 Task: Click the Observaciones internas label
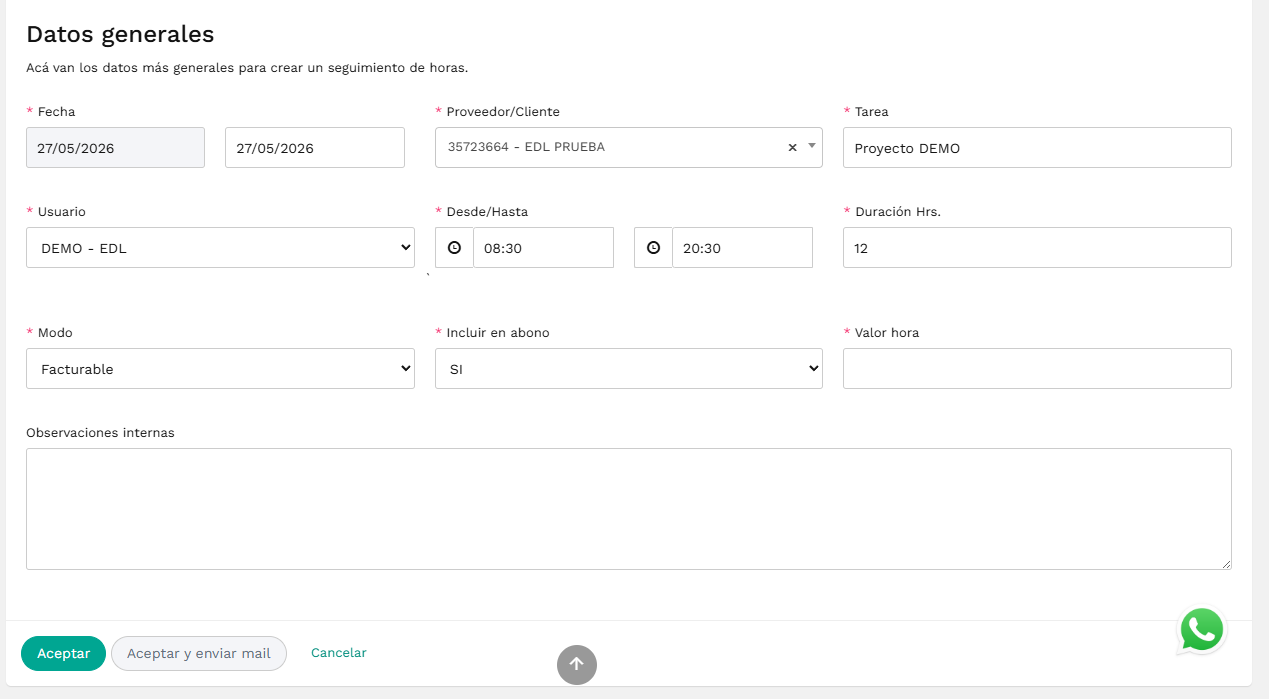point(100,433)
